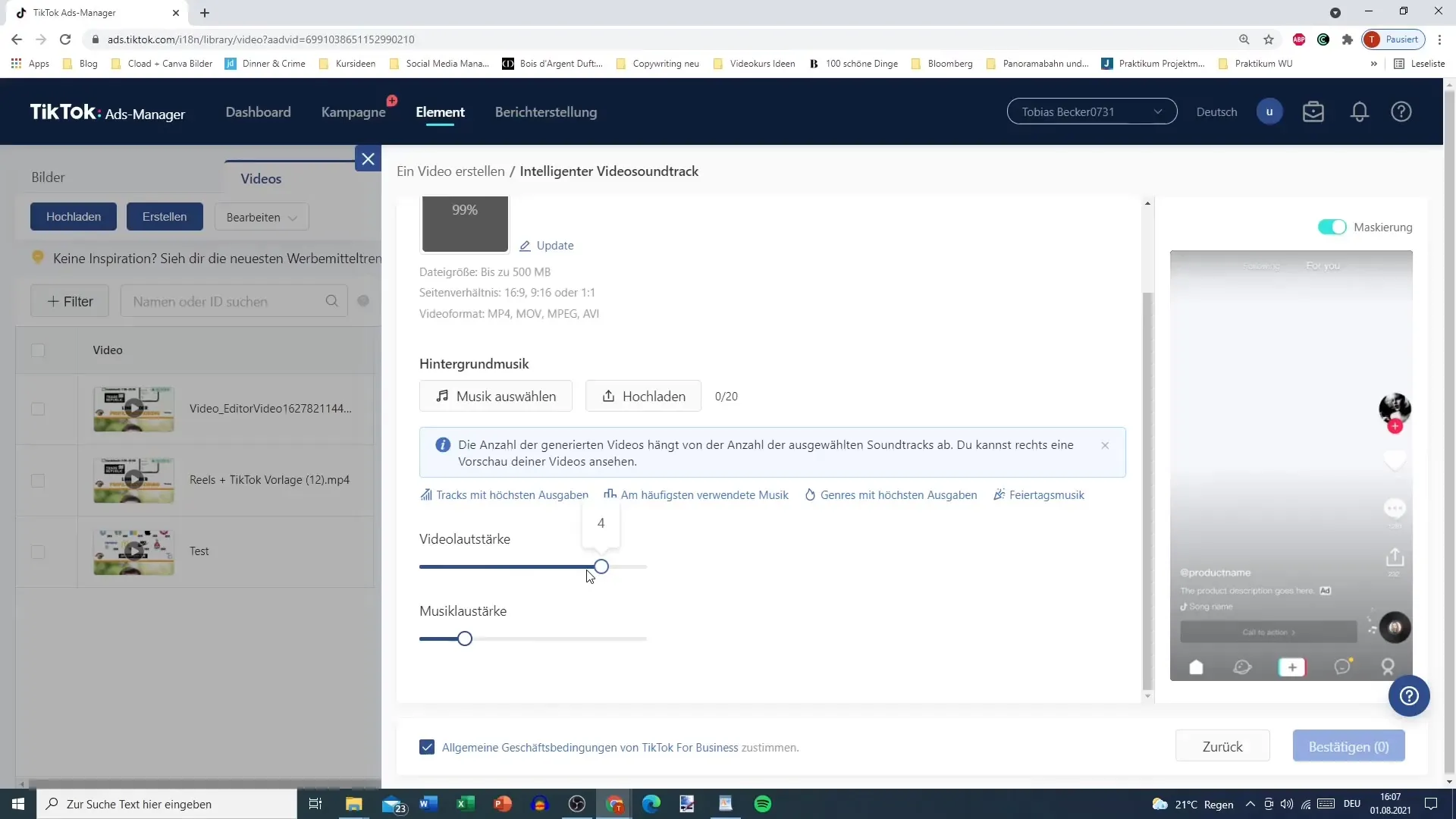Open the Berichterstellung menu
This screenshot has height=819, width=1456.
pos(546,112)
